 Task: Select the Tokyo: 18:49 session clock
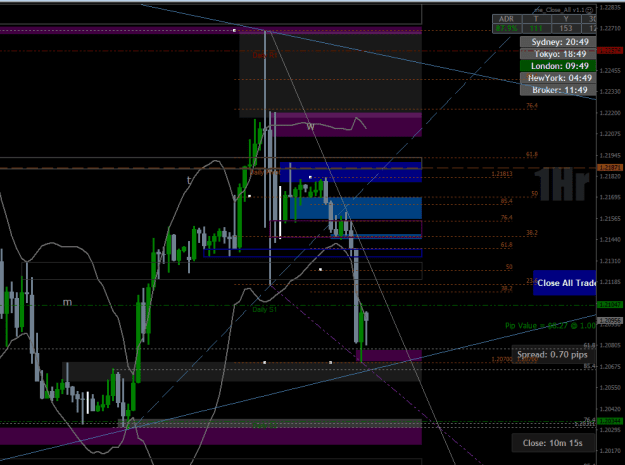558,54
